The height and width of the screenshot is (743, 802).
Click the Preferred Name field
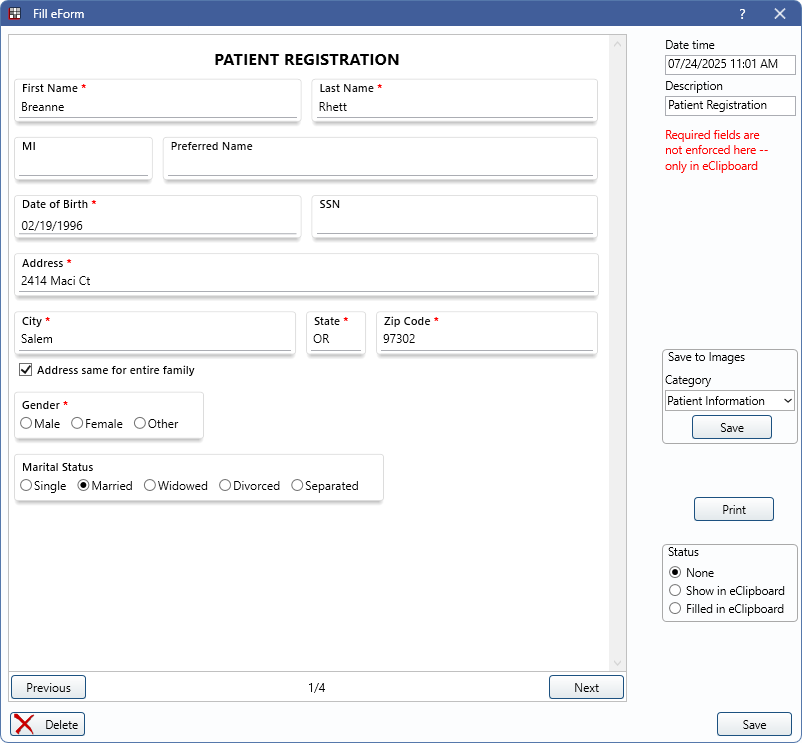380,167
